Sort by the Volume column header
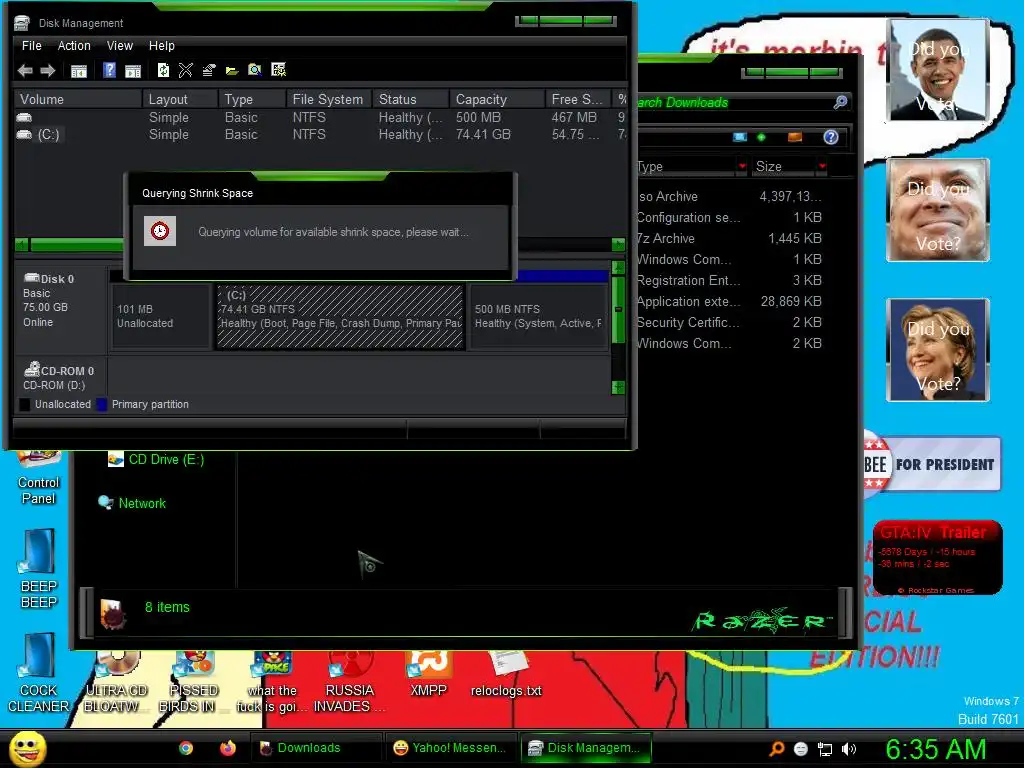 coord(77,99)
